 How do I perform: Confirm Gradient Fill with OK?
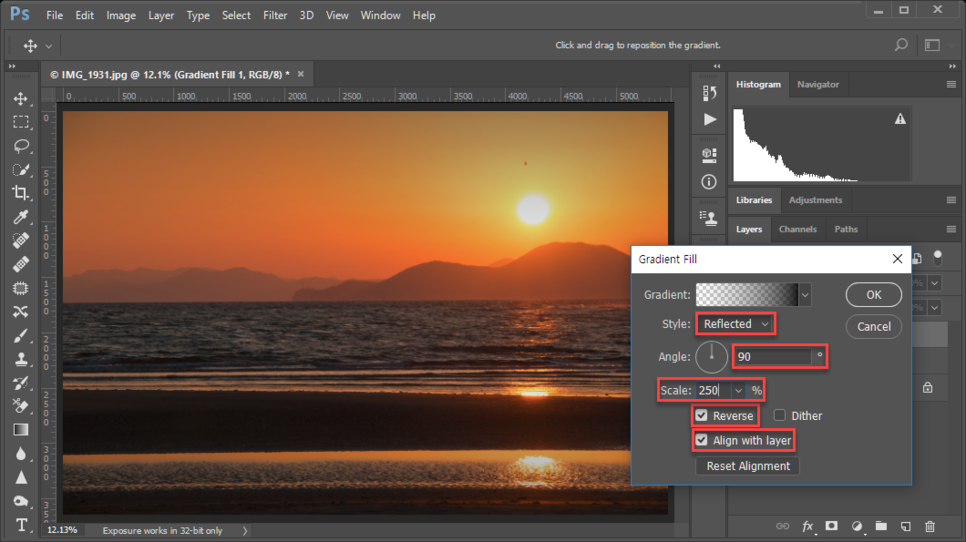[874, 295]
